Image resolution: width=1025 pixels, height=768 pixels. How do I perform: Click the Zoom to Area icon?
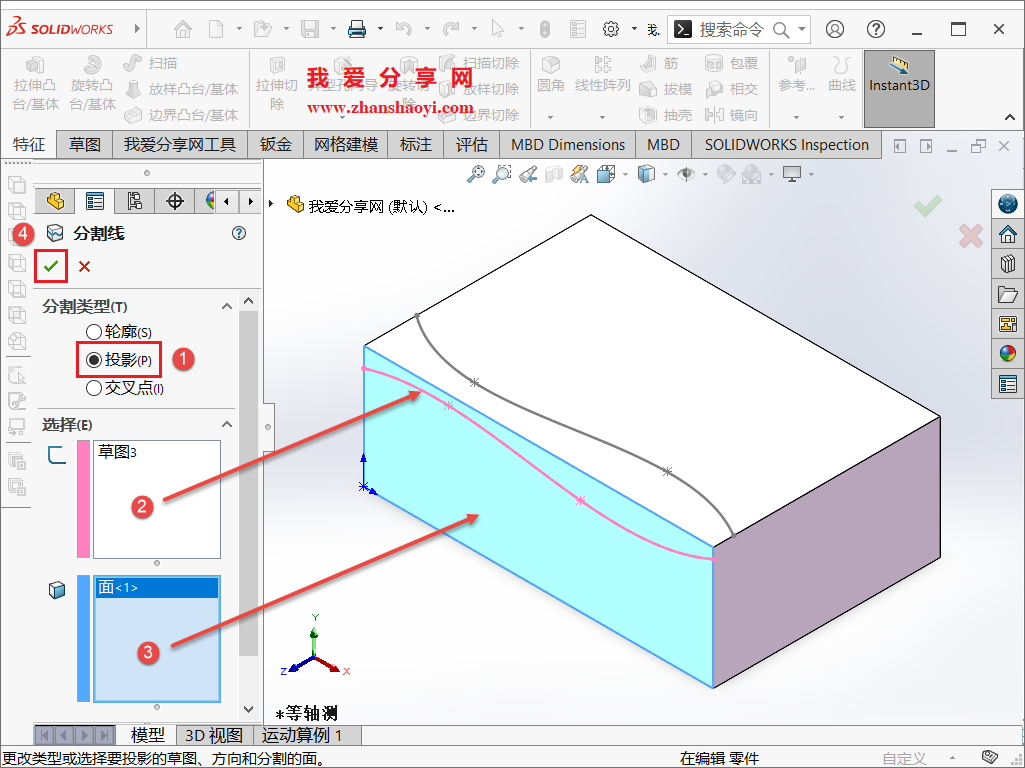coord(501,174)
